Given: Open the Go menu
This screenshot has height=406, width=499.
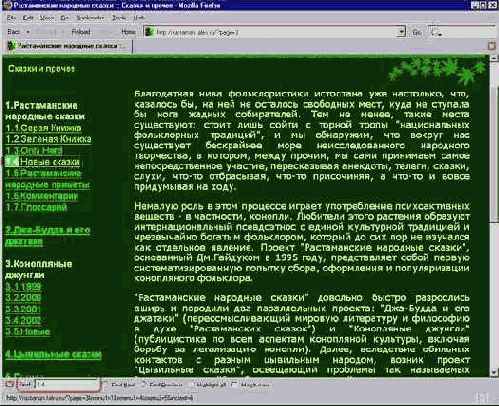Looking at the screenshot, I should click(64, 18).
